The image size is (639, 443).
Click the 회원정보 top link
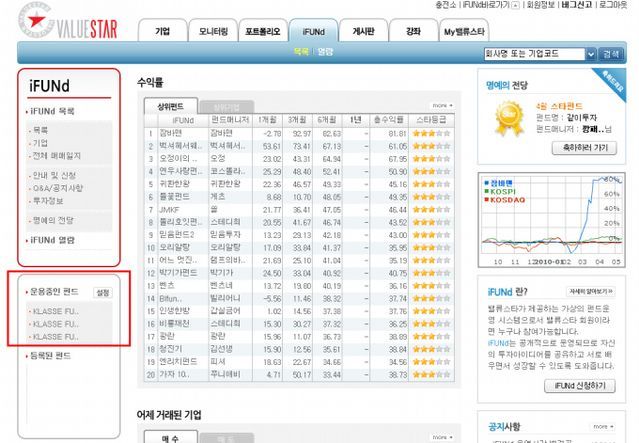[x=541, y=5]
